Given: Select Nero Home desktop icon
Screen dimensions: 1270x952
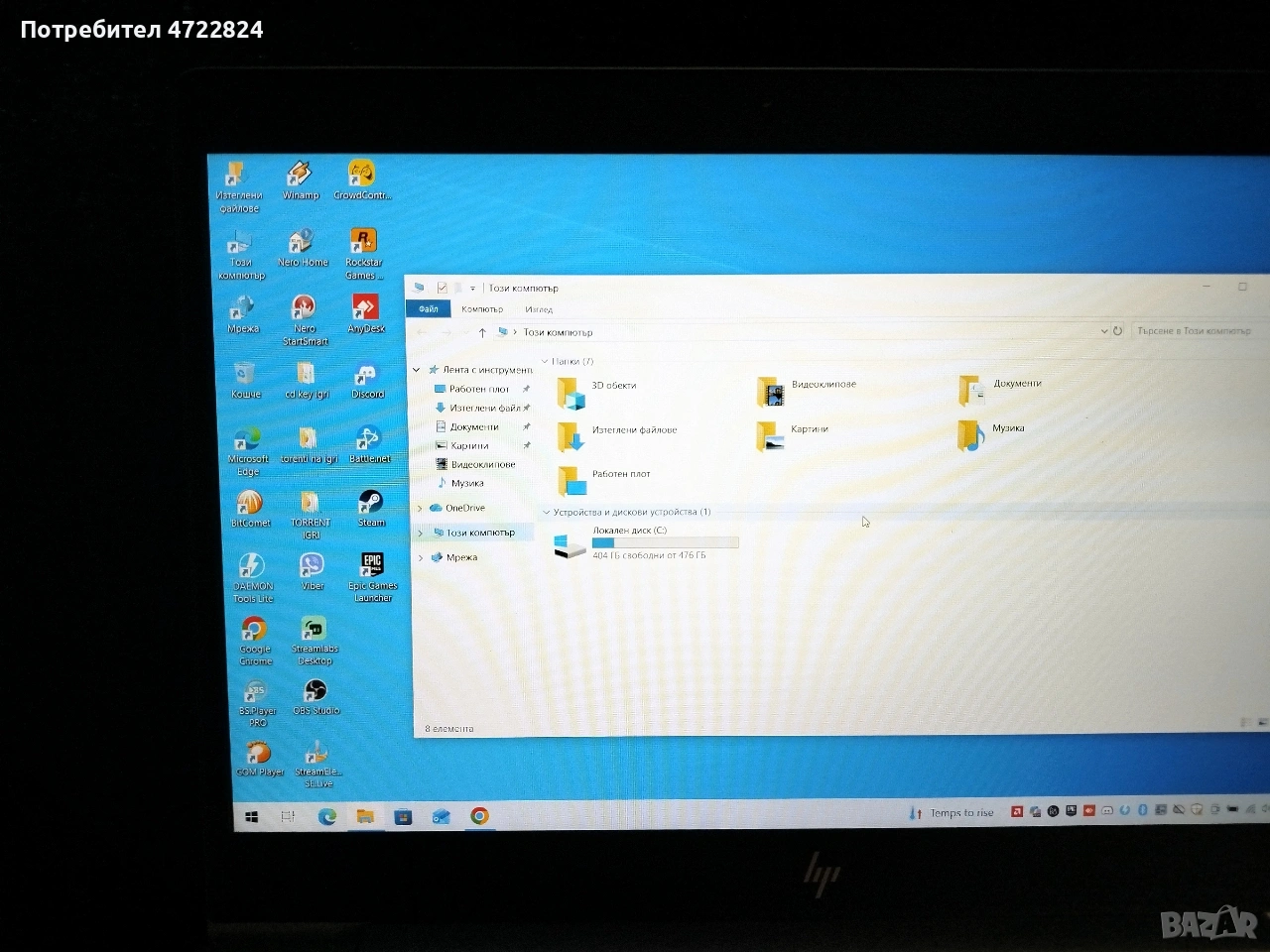Looking at the screenshot, I should [303, 249].
